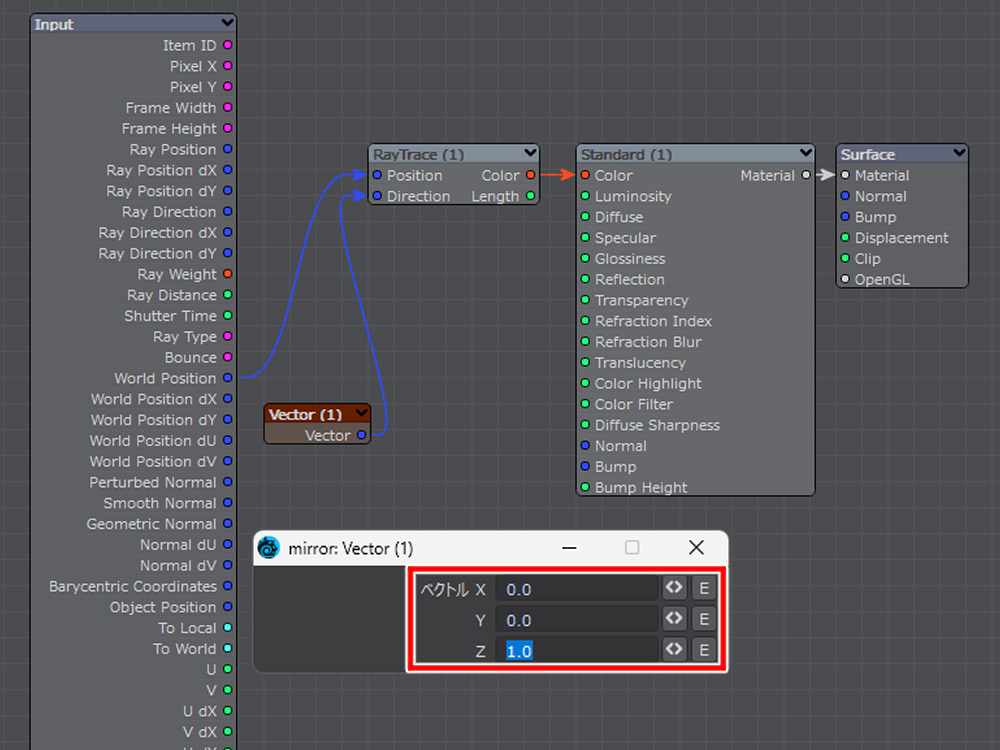1000x750 pixels.
Task: Click the E envelope button for Y
Action: tap(703, 620)
